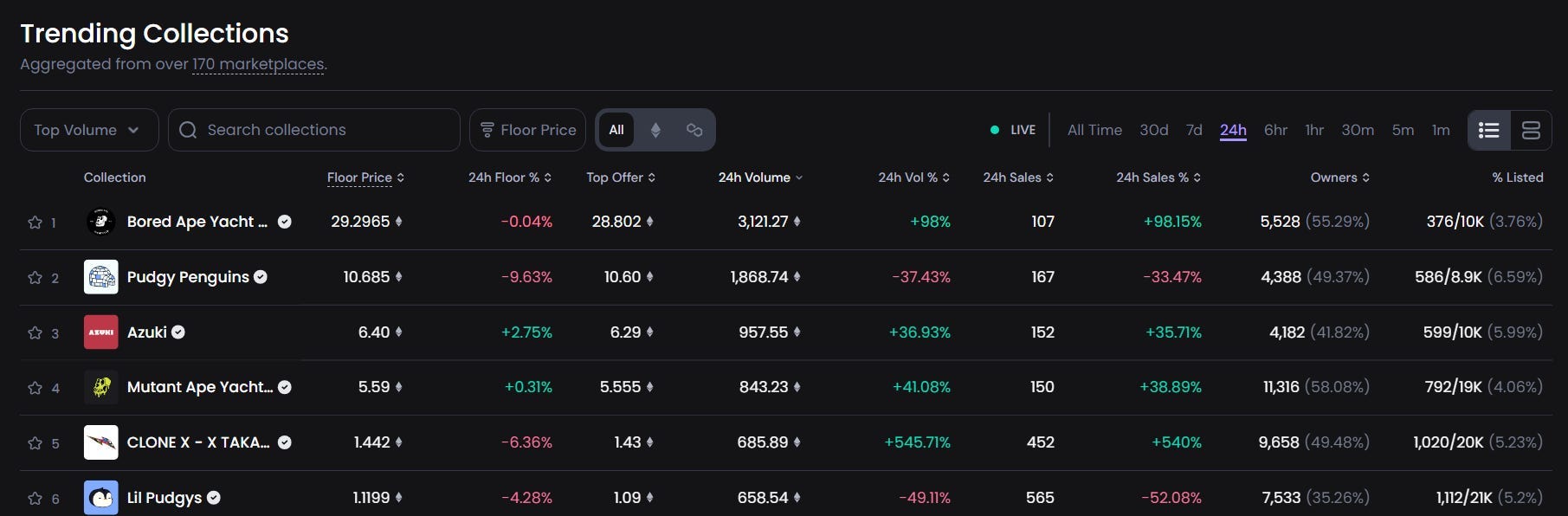
Task: Open the Lil Pudgys collection name
Action: [165, 498]
